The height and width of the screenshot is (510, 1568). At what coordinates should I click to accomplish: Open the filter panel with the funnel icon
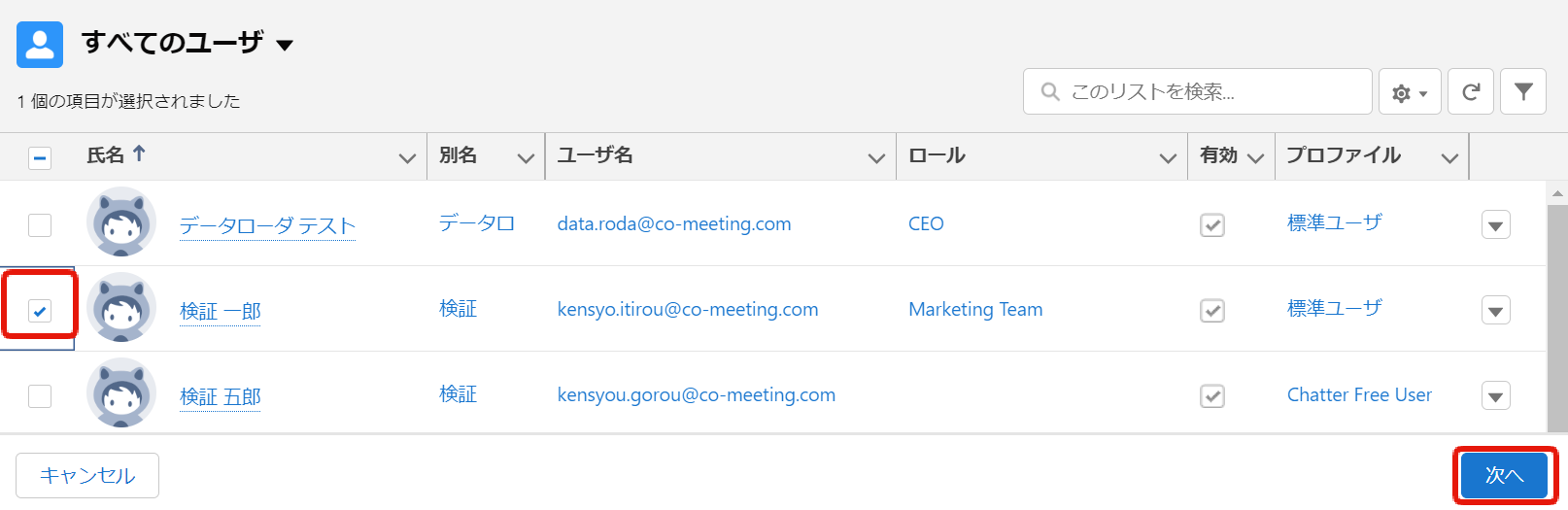[x=1523, y=92]
